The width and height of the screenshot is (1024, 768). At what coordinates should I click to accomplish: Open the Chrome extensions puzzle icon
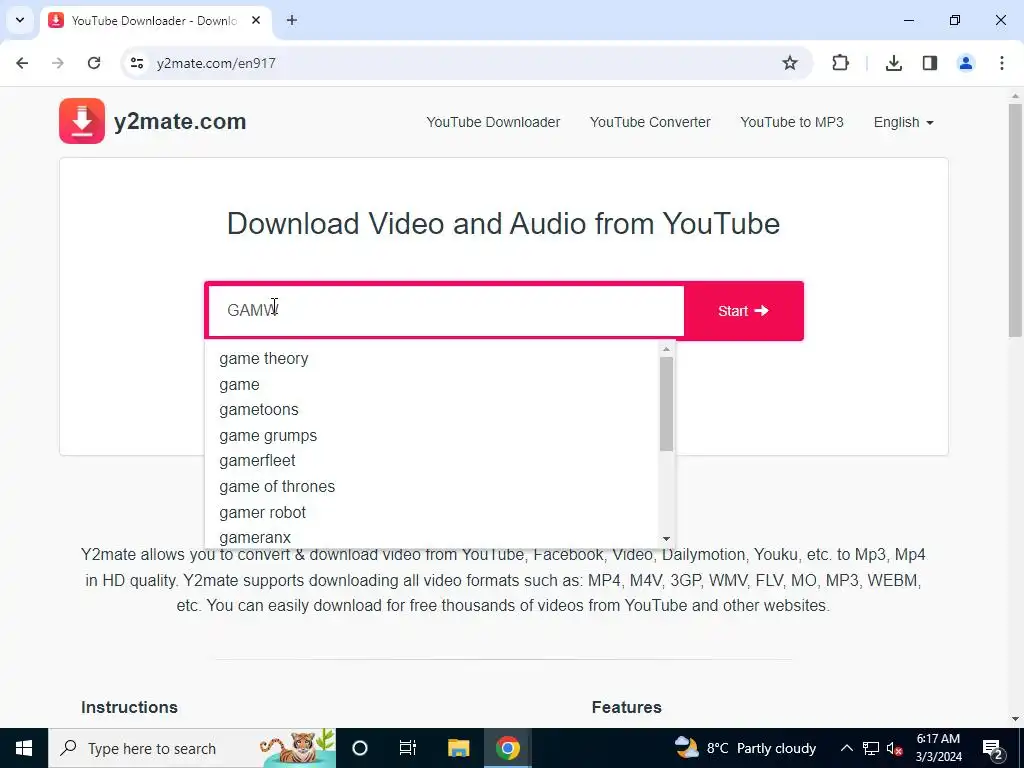tap(840, 63)
